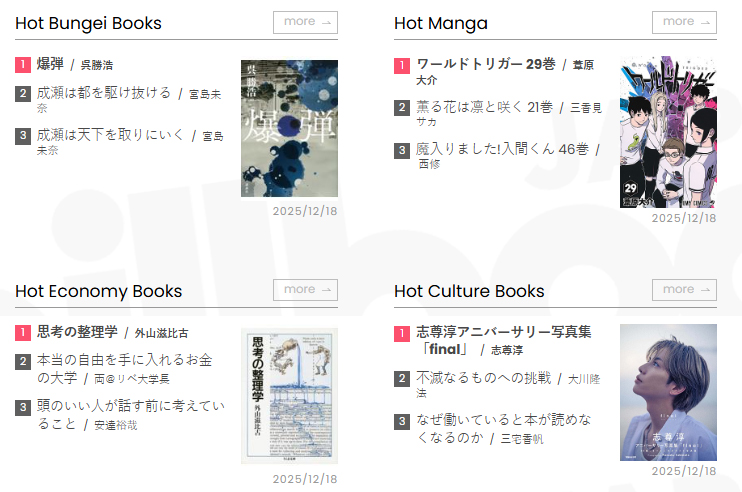Click the 思考の整理学 book cover
The width and height of the screenshot is (742, 492).
click(x=289, y=396)
